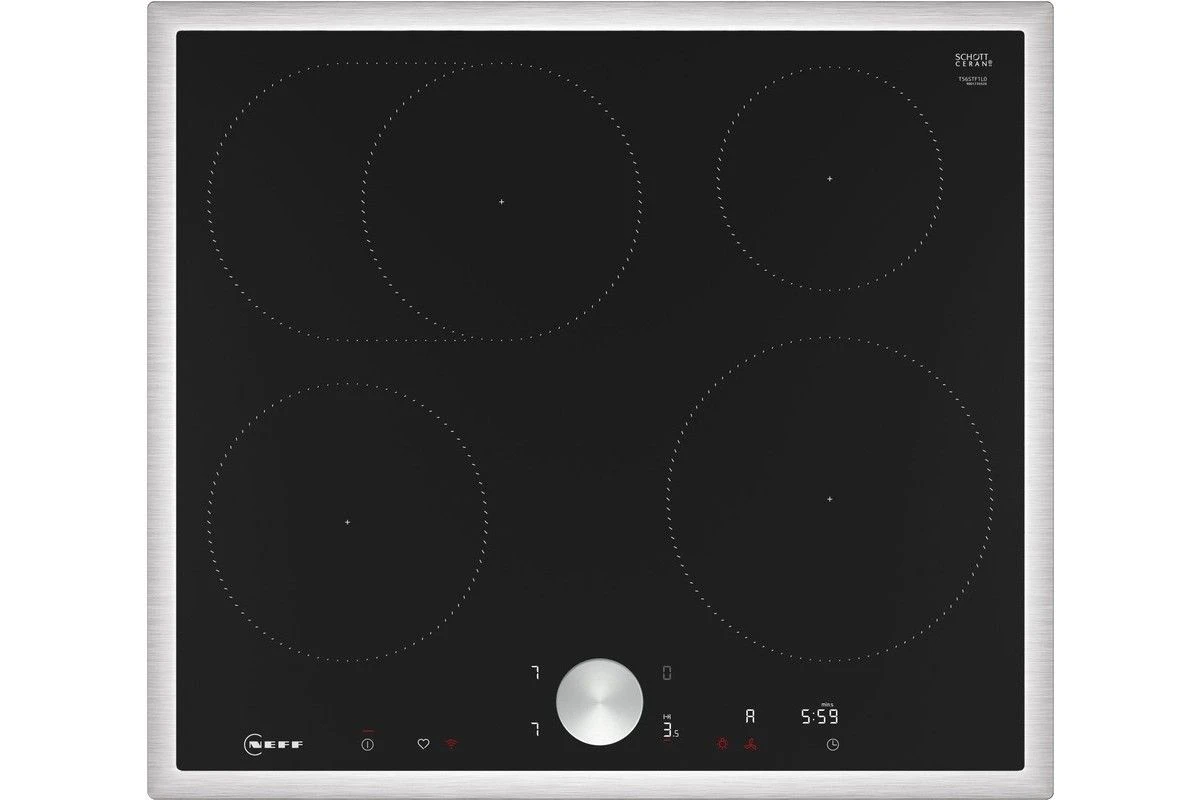This screenshot has height=800, width=1200.
Task: Click the center of the top-right cooking zone
Action: [x=829, y=178]
